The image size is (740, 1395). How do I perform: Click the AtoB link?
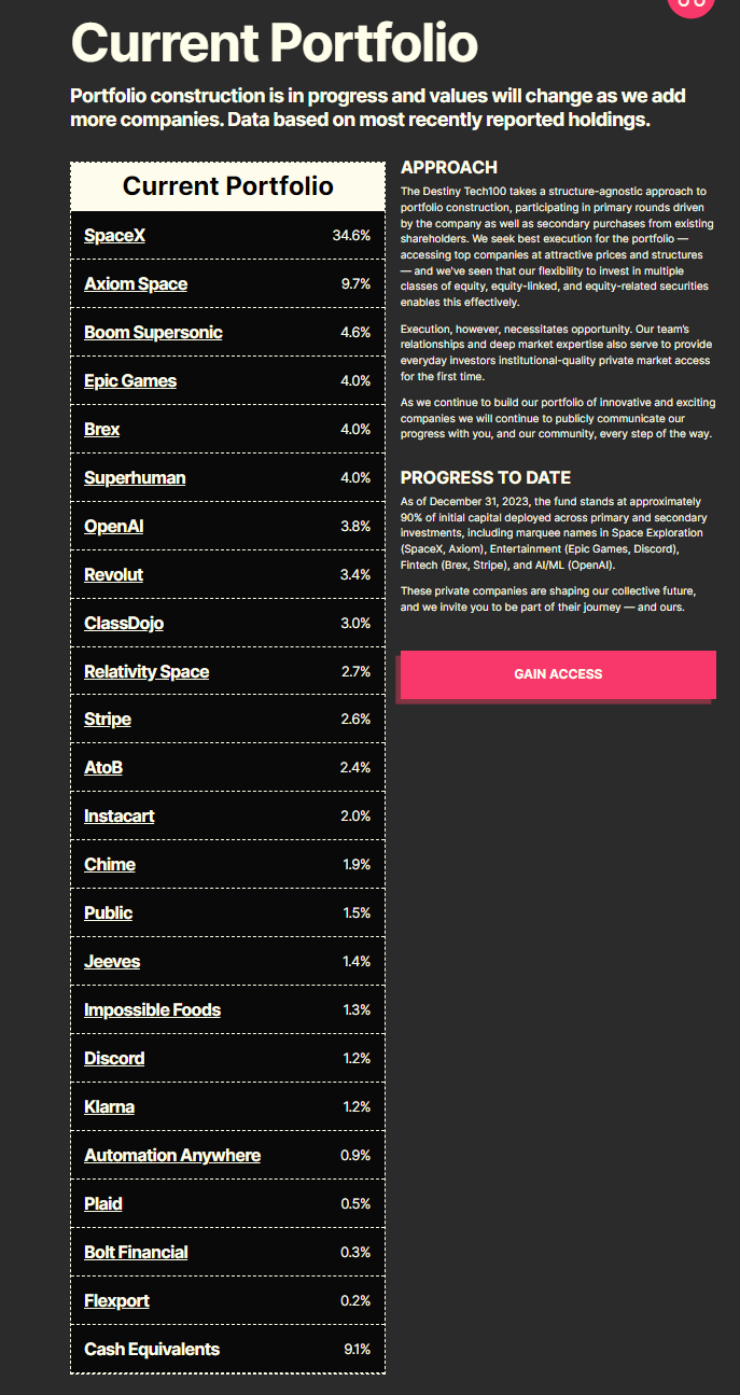click(104, 768)
